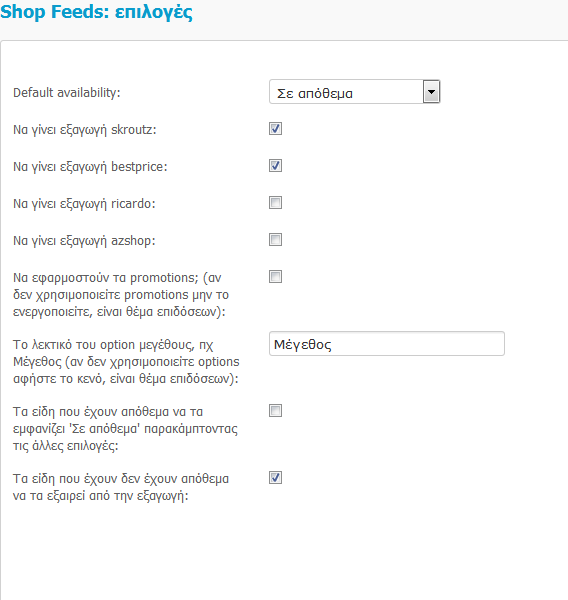Click the Να εφαρμοστούν τα promotions label text

coord(121,295)
